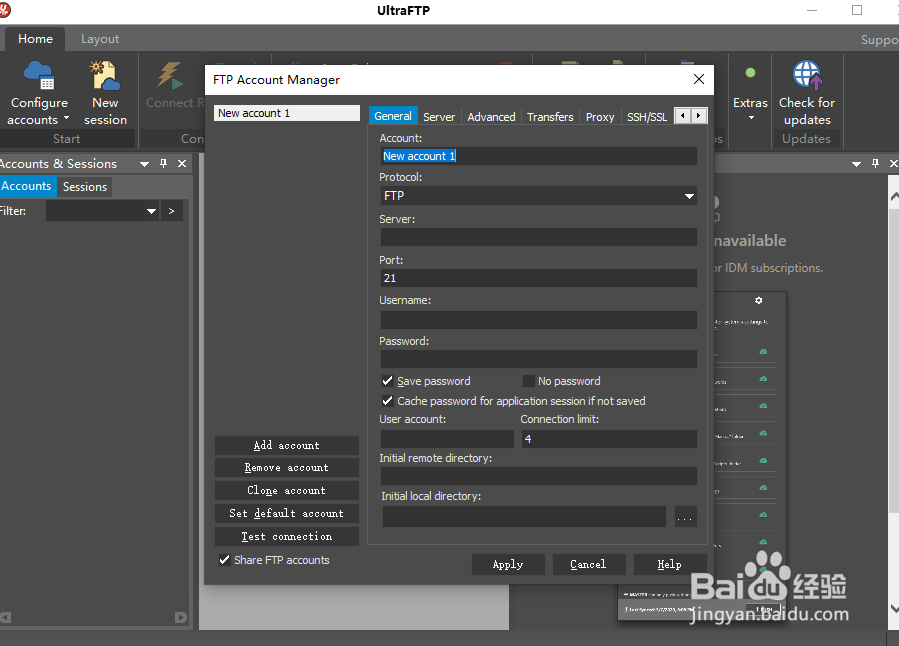Close the FTP Account Manager dialog
The image size is (899, 646).
[x=698, y=79]
